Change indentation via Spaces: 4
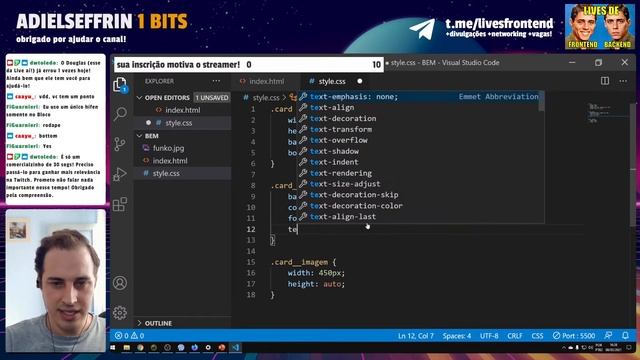640x360 pixels. [457, 336]
